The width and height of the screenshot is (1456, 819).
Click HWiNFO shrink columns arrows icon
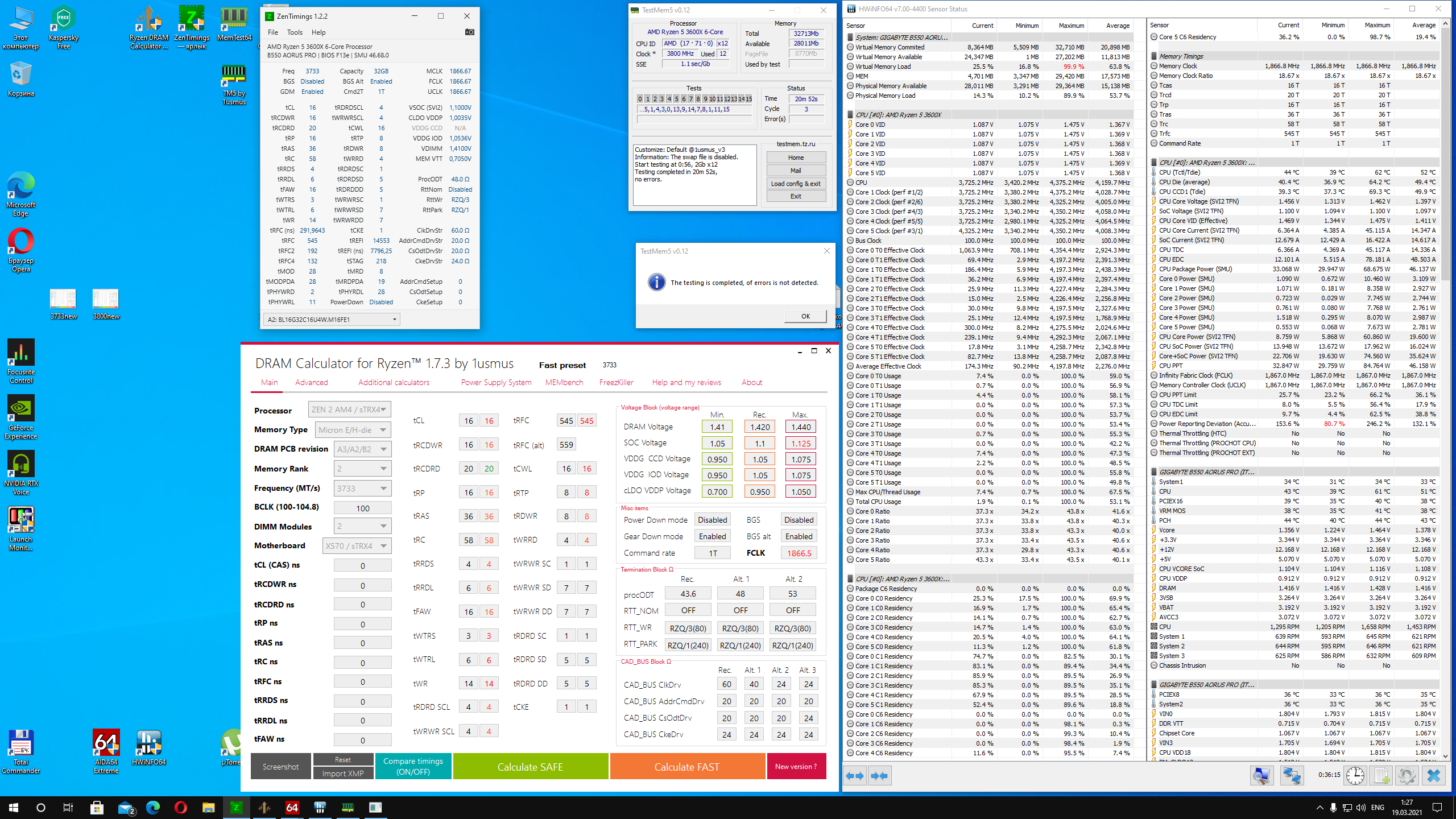click(x=879, y=776)
